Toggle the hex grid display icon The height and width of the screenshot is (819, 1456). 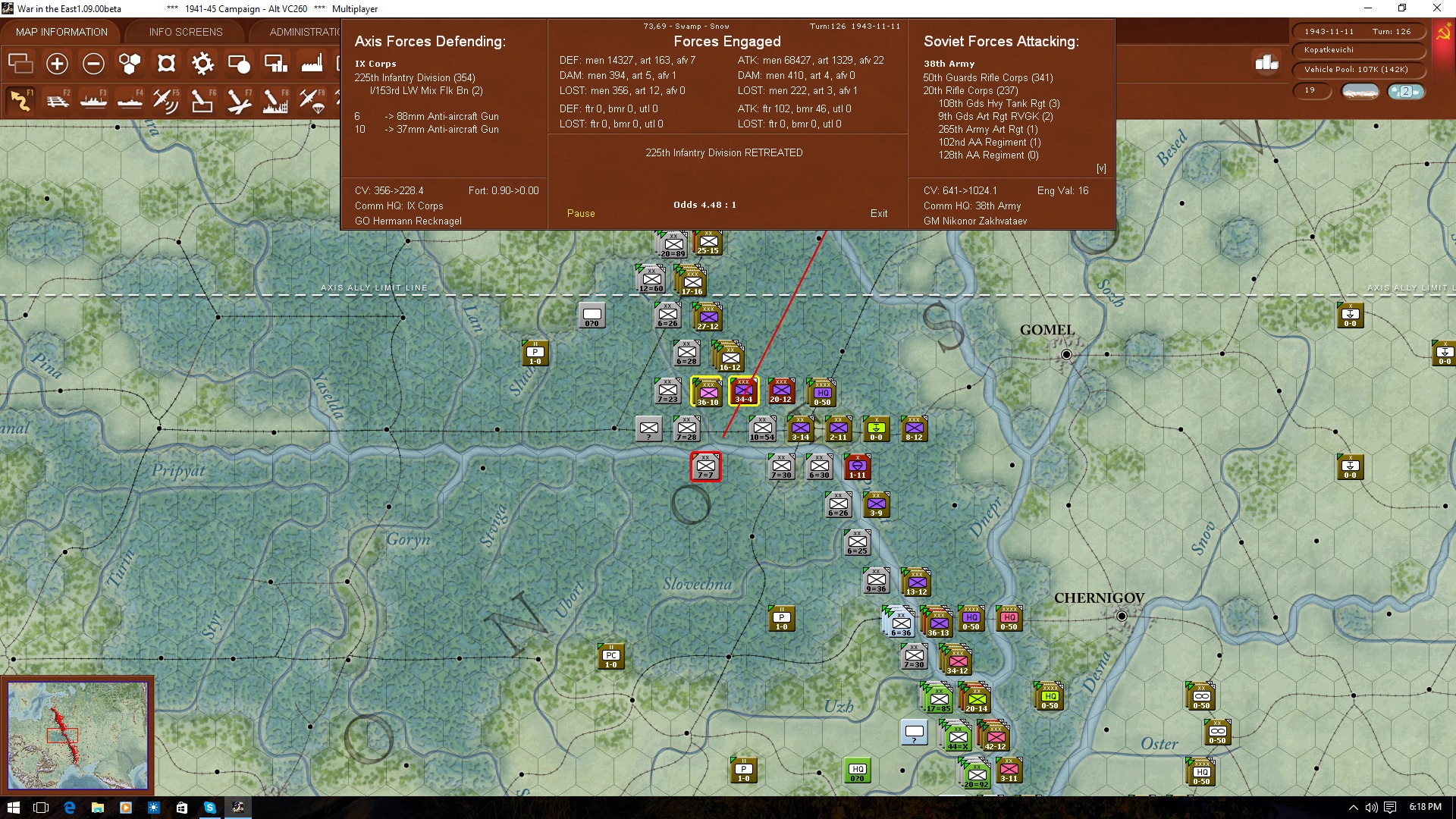click(x=130, y=64)
